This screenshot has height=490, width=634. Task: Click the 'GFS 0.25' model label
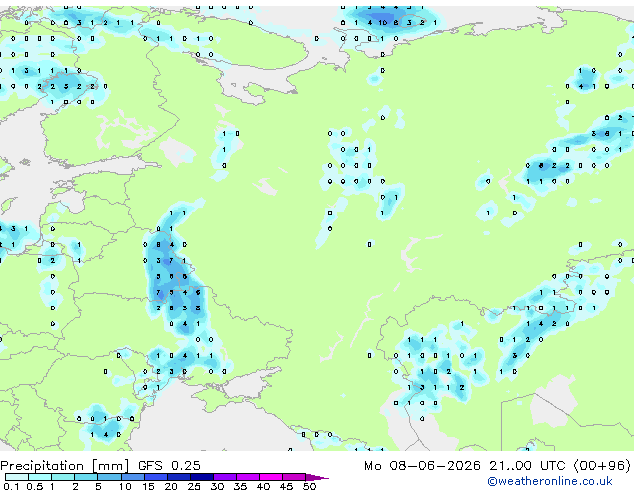click(169, 465)
